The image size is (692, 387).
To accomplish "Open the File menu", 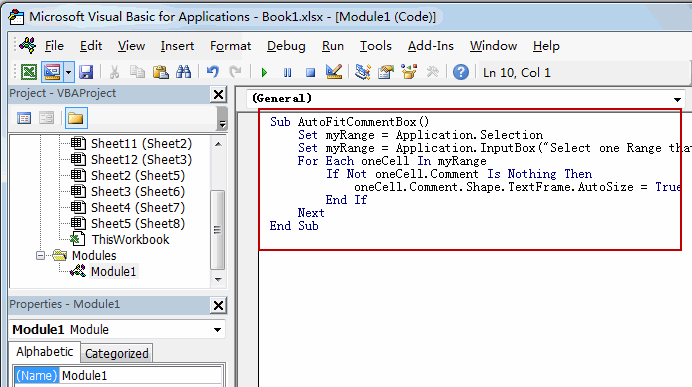I will pyautogui.click(x=54, y=45).
